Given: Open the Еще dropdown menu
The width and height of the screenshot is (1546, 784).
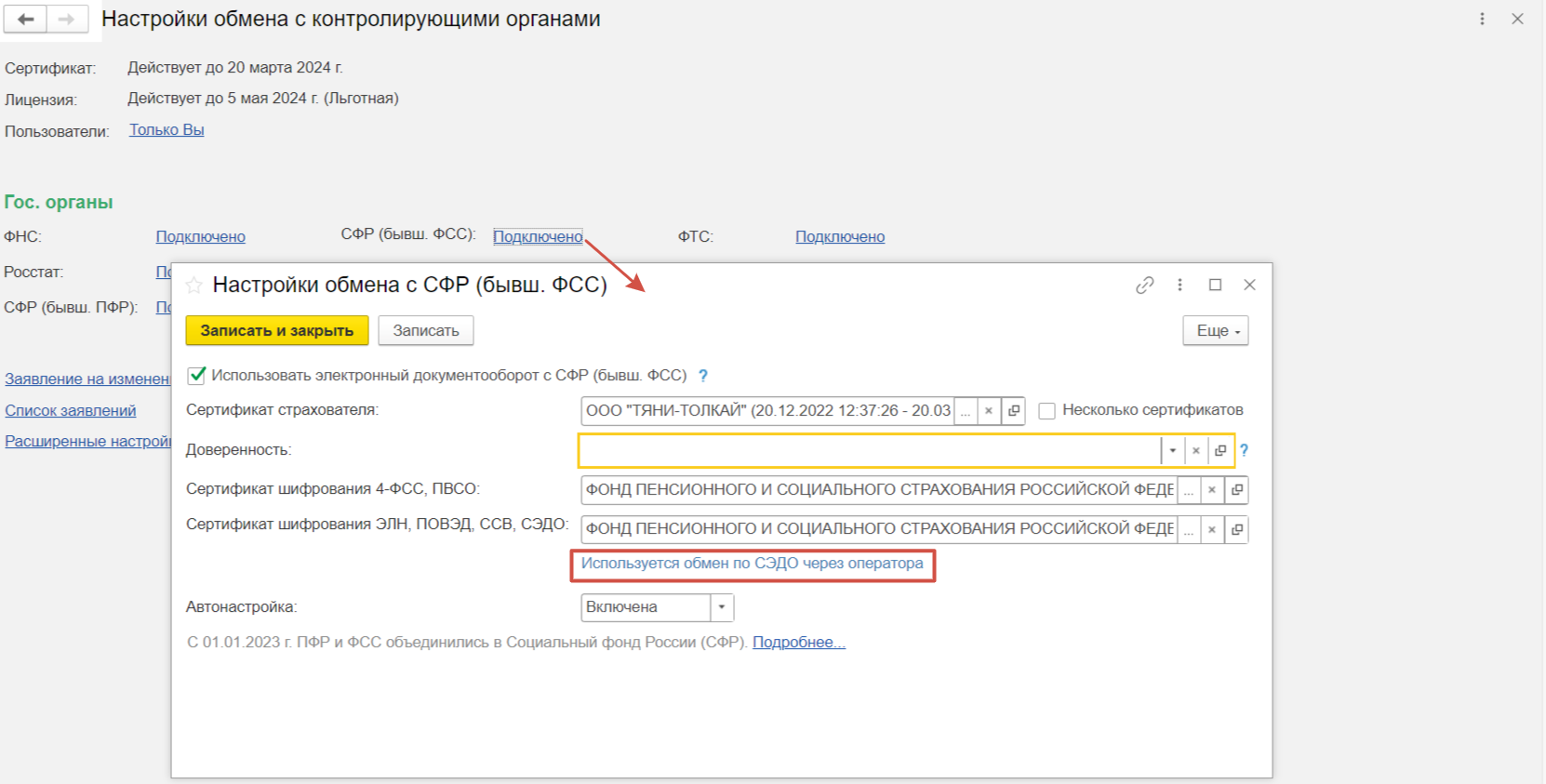Looking at the screenshot, I should (1216, 330).
